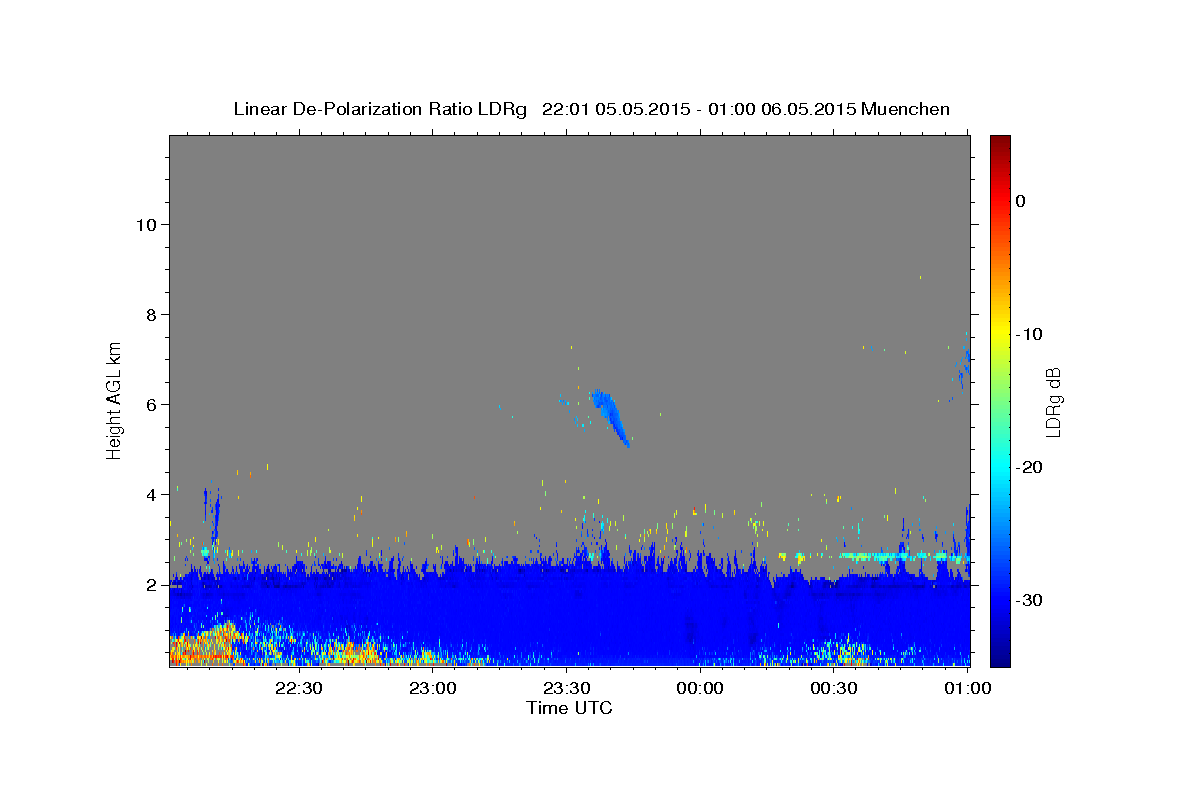
Task: Click the orange-red high LDR patch at lower left
Action: (x=202, y=645)
